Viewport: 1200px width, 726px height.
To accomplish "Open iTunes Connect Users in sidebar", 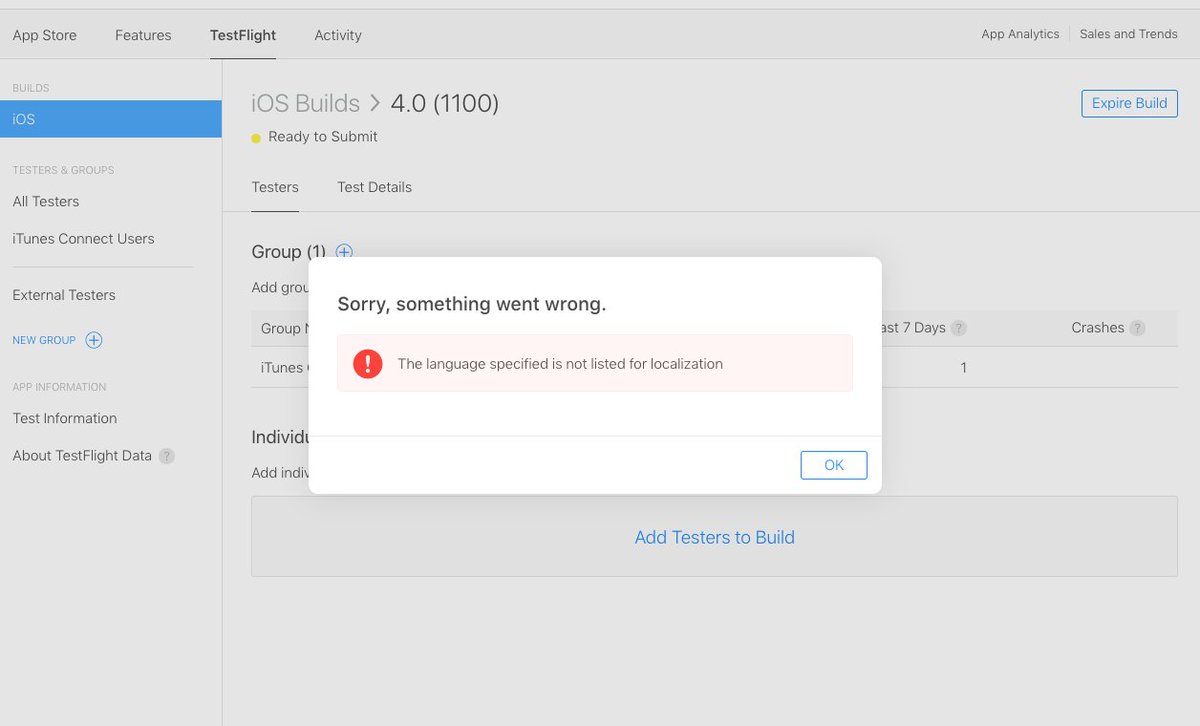I will tap(84, 239).
